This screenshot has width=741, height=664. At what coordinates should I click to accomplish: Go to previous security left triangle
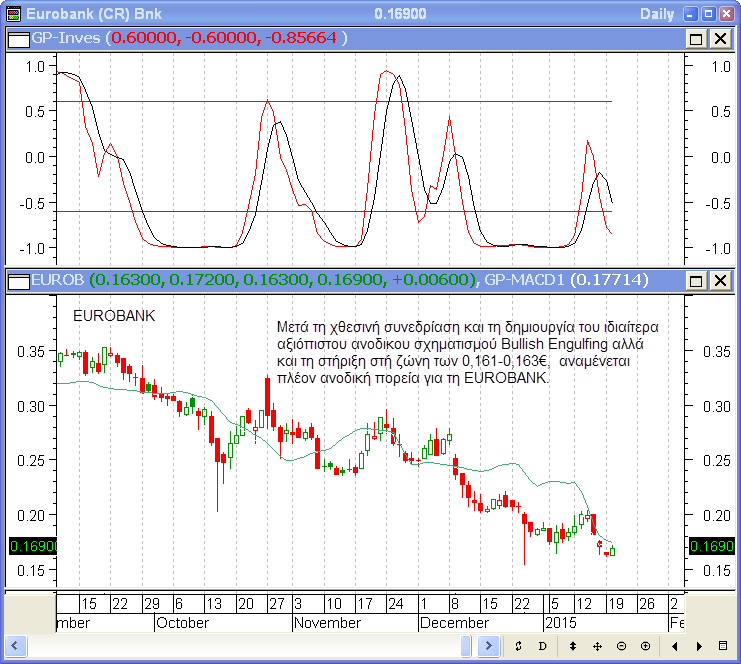675,646
